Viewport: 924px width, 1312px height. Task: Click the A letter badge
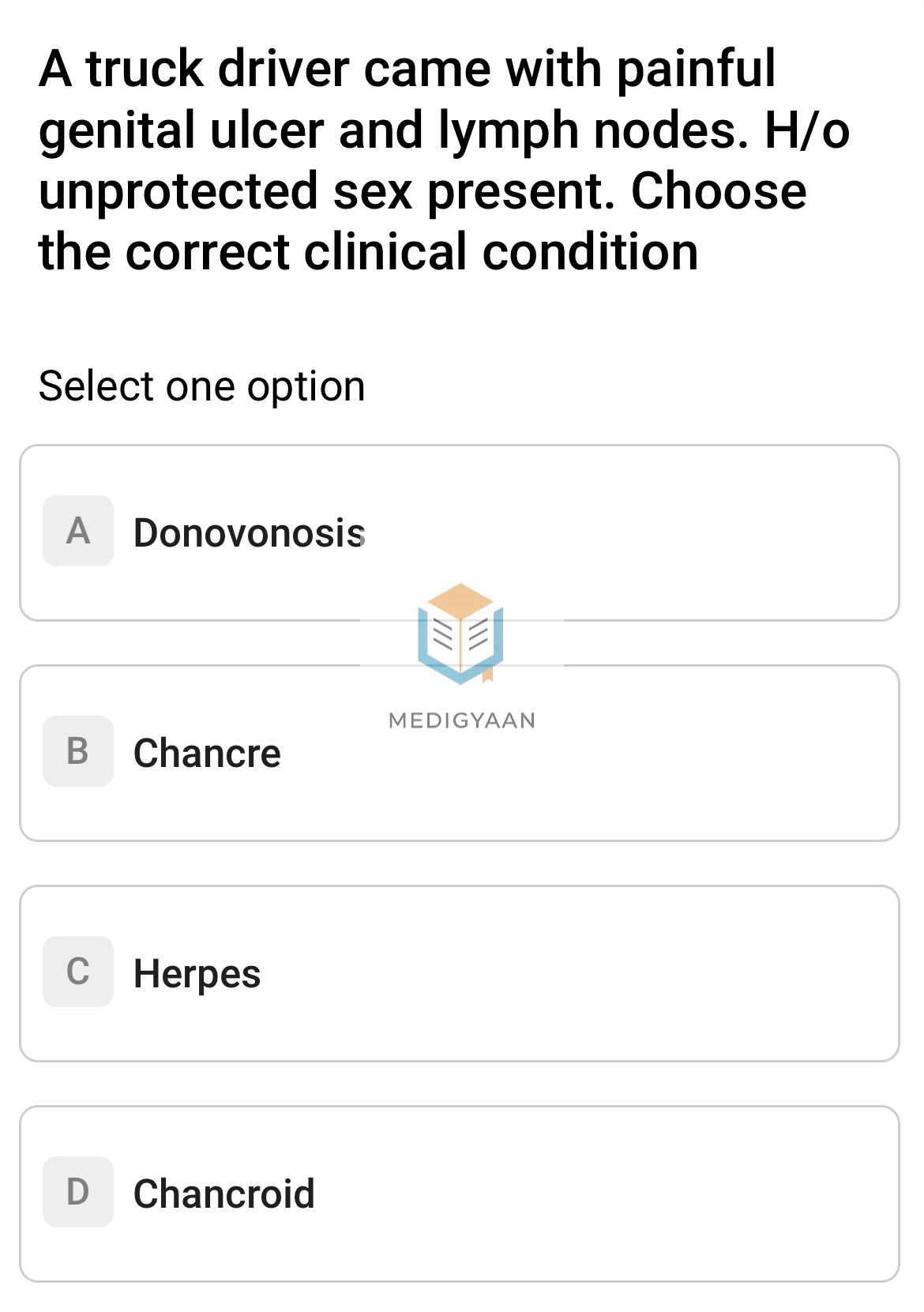(x=77, y=531)
